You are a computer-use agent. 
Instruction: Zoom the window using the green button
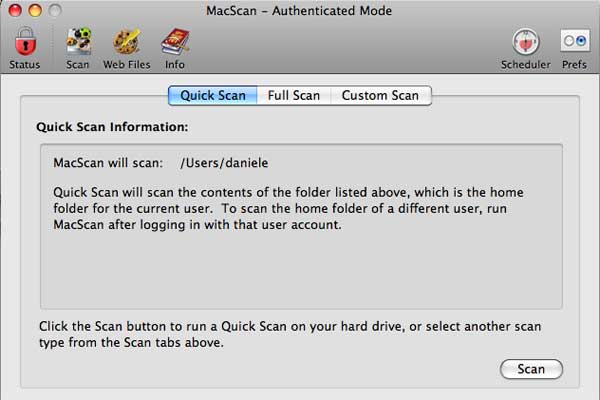[x=53, y=11]
